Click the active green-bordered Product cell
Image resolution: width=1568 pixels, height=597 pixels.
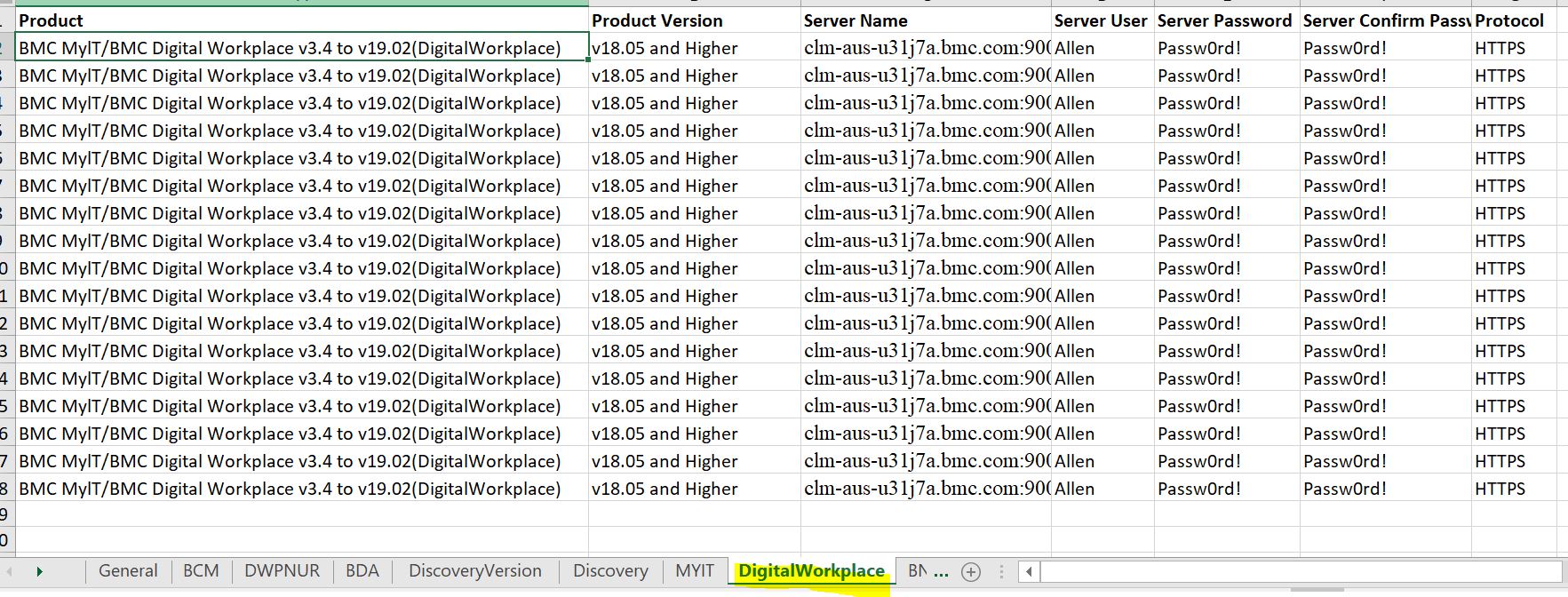point(302,48)
